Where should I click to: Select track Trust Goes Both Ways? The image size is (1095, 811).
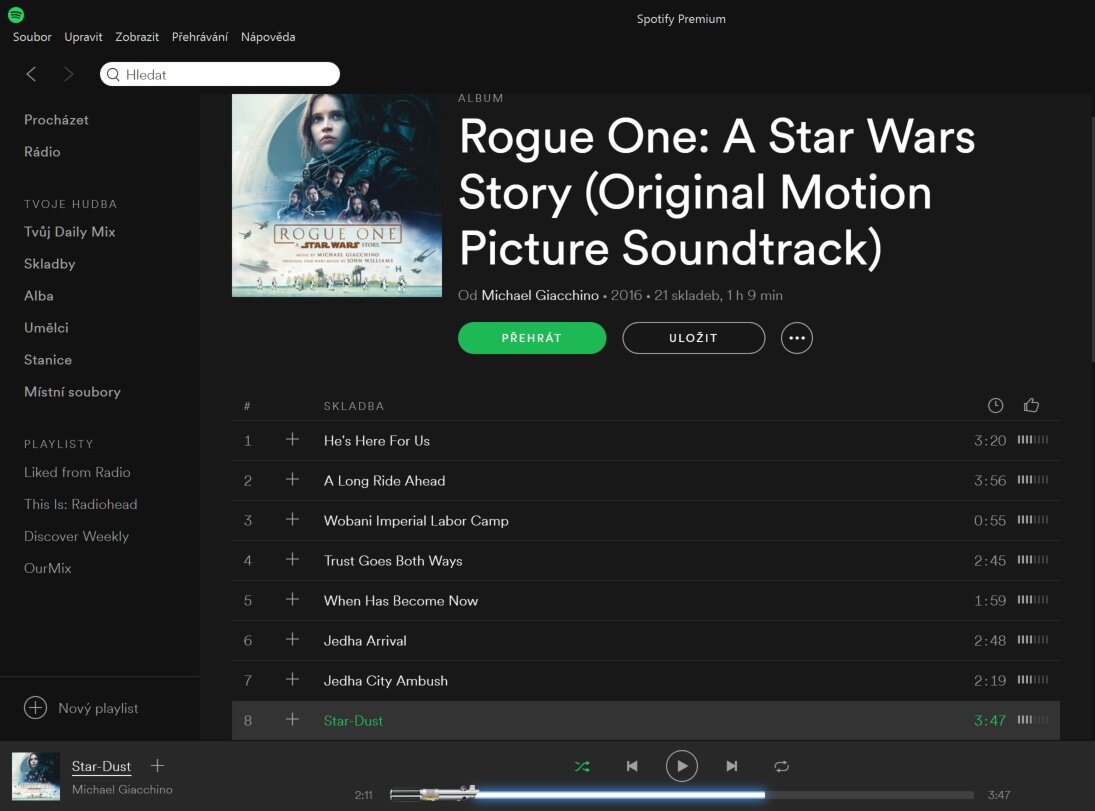pos(393,560)
